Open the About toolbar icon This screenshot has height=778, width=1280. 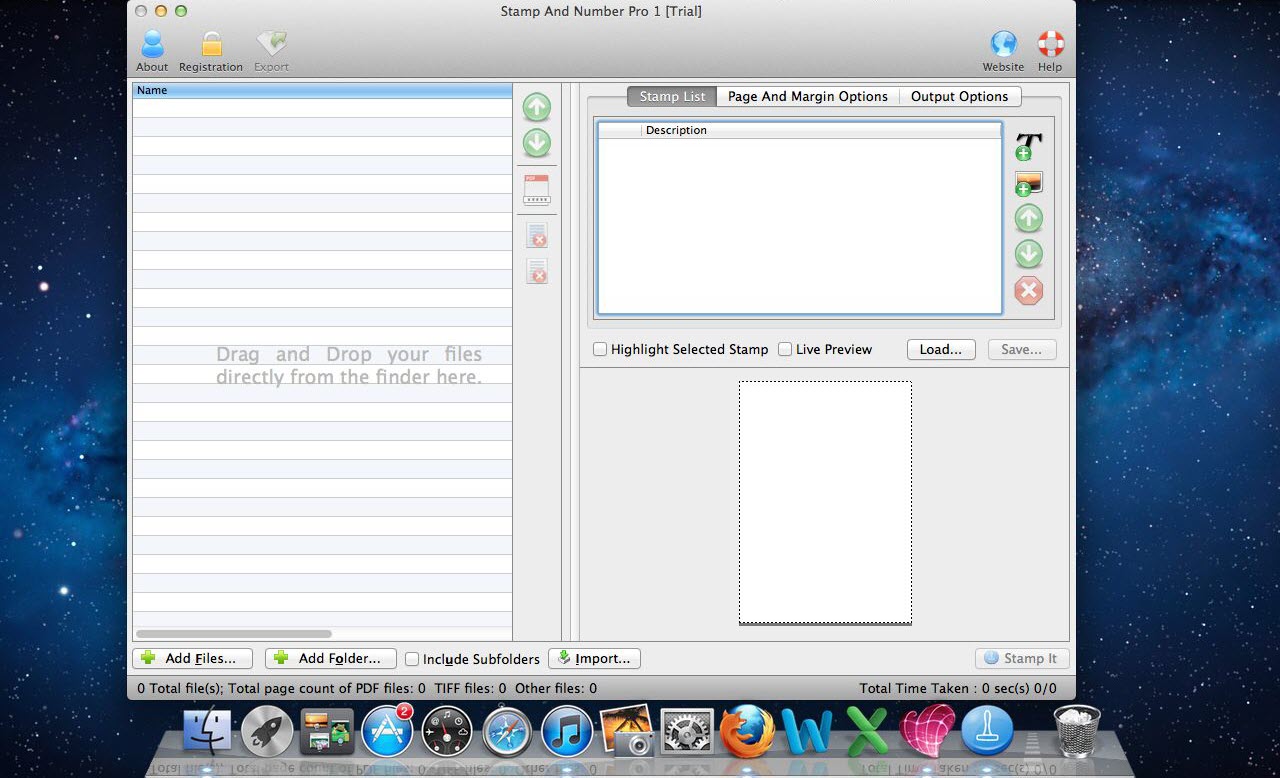152,46
